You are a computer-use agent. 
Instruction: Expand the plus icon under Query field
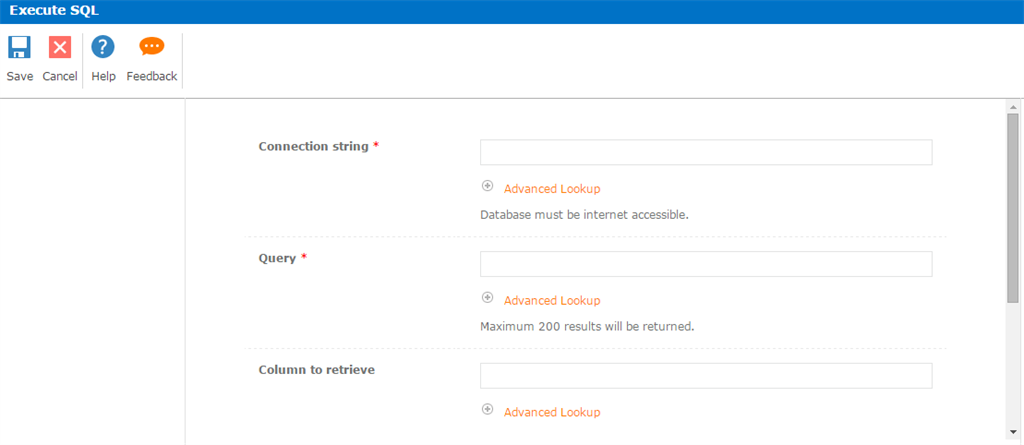[x=488, y=298]
